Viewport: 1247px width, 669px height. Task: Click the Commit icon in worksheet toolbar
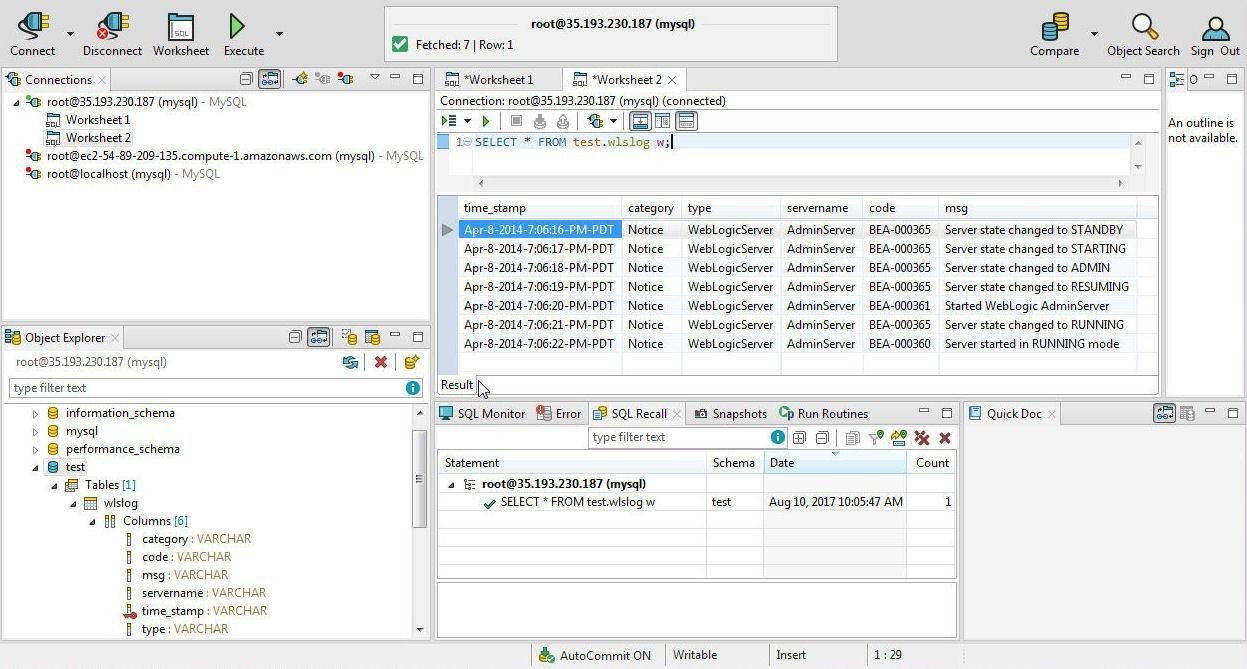point(540,121)
